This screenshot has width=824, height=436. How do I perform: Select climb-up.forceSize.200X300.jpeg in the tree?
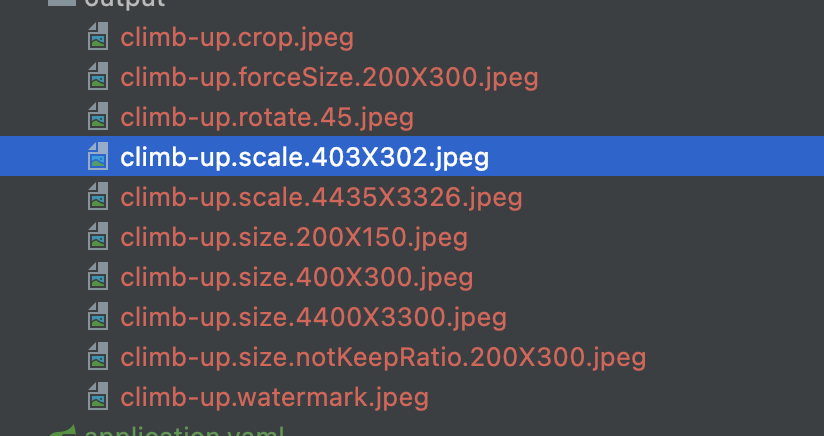click(329, 78)
